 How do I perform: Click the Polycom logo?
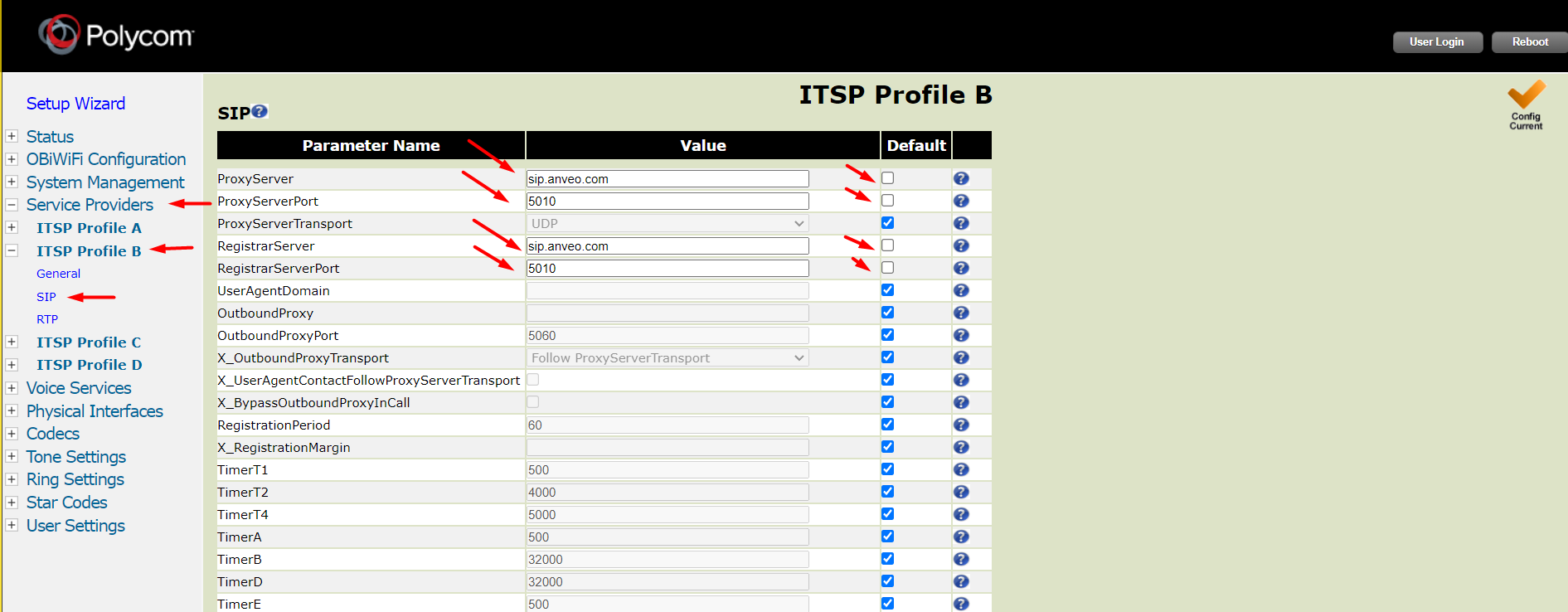[x=116, y=35]
